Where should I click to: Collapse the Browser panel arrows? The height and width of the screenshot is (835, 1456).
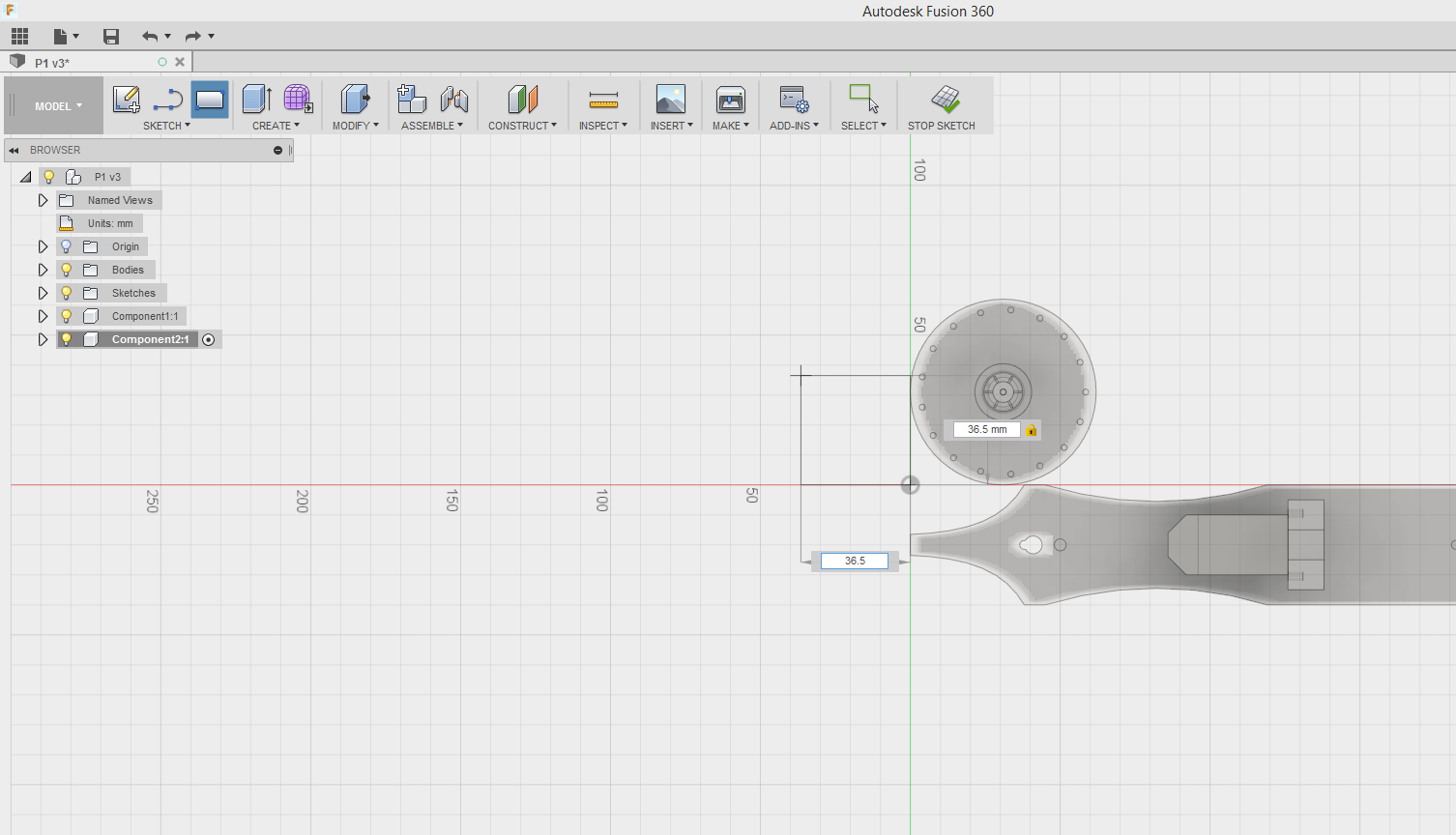(x=14, y=150)
